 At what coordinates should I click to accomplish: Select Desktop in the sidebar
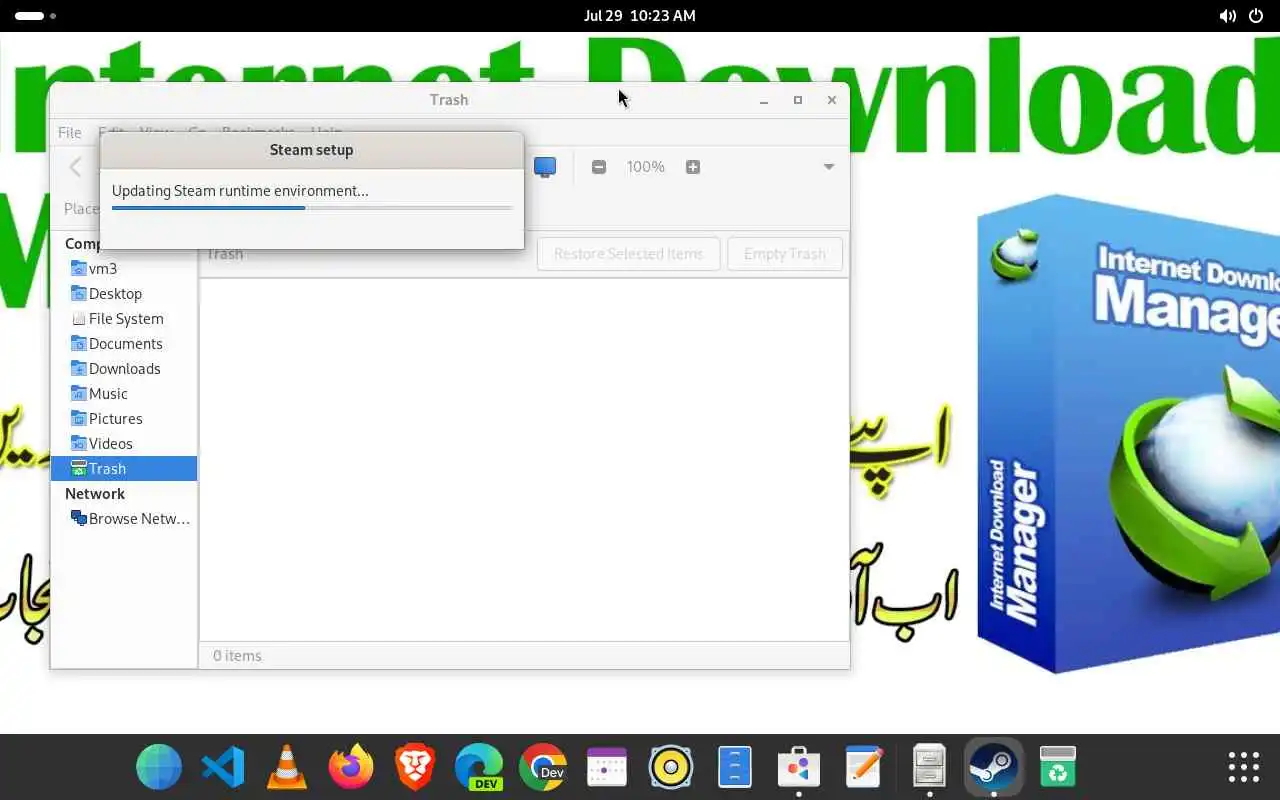tap(124, 293)
